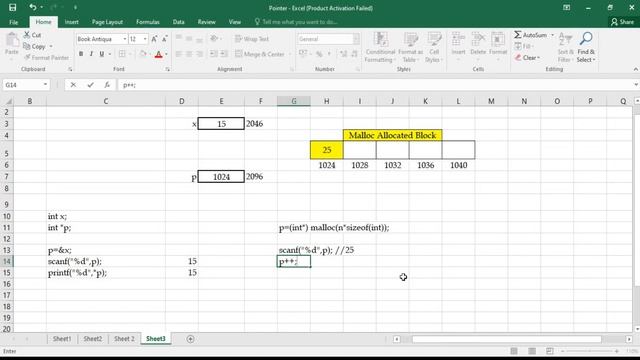
Task: Open the Sheet2 worksheet tab
Action: coord(93,339)
